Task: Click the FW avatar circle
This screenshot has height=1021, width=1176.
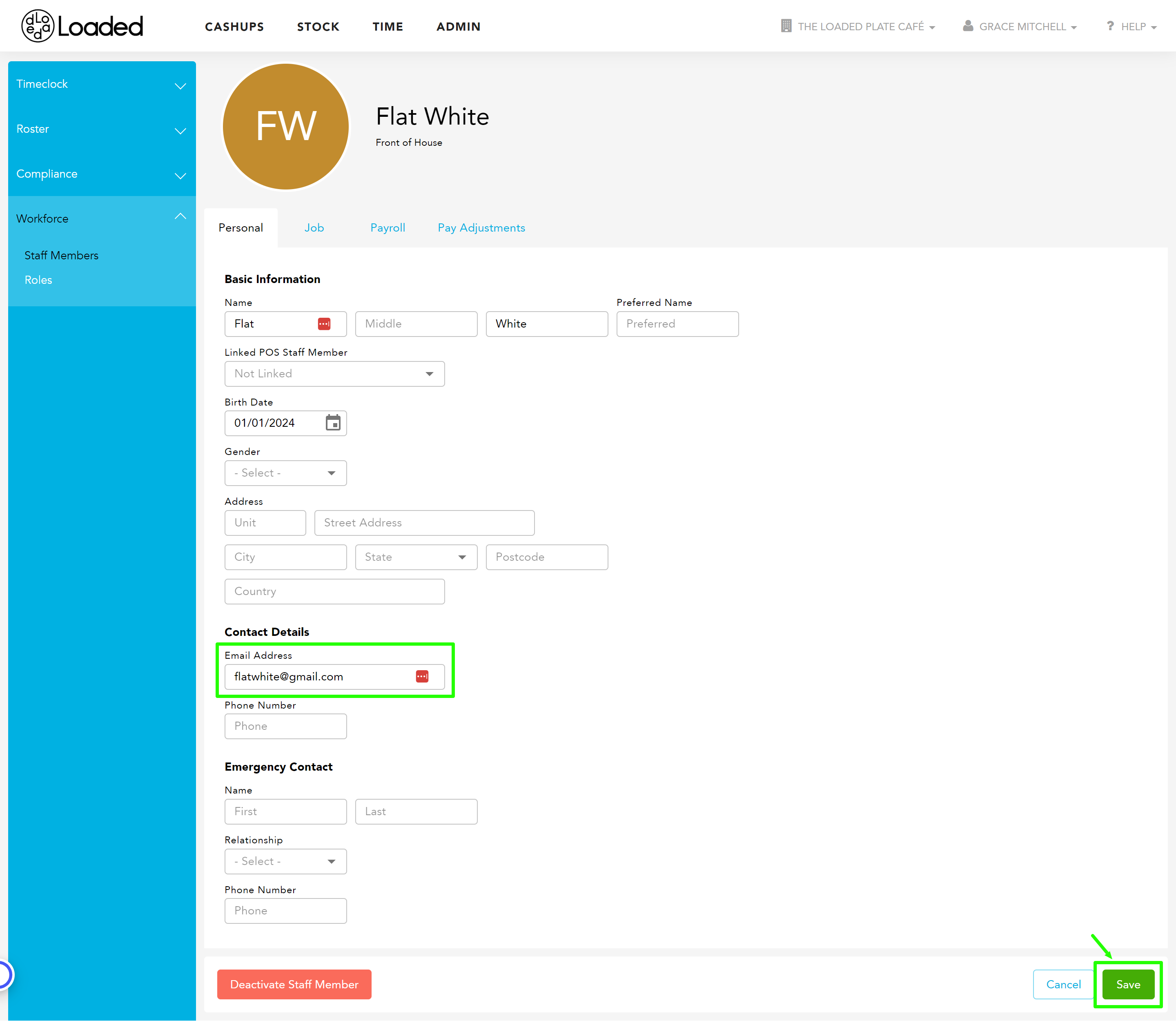Action: (x=285, y=127)
